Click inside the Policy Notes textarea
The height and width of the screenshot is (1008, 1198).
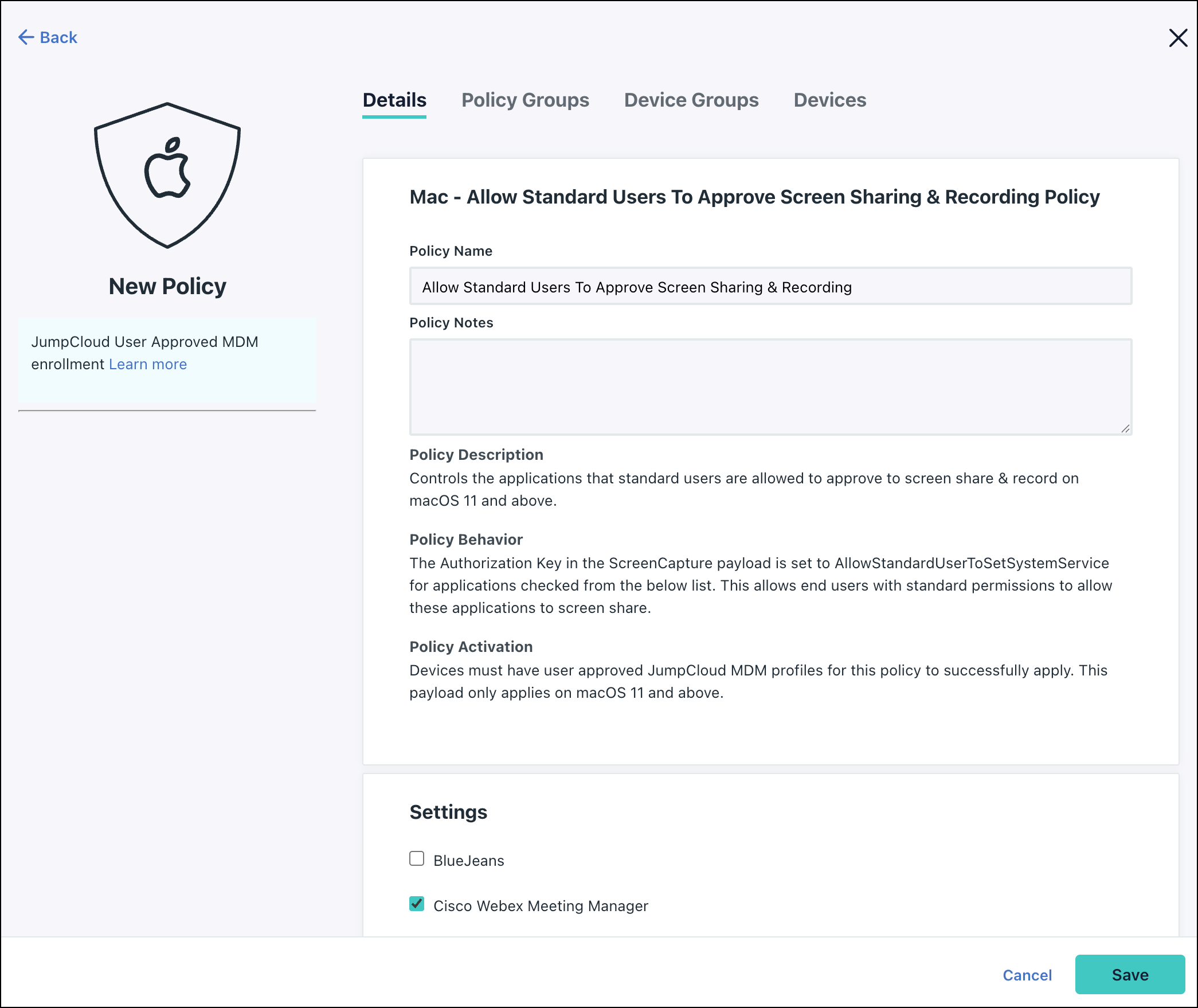tap(770, 386)
